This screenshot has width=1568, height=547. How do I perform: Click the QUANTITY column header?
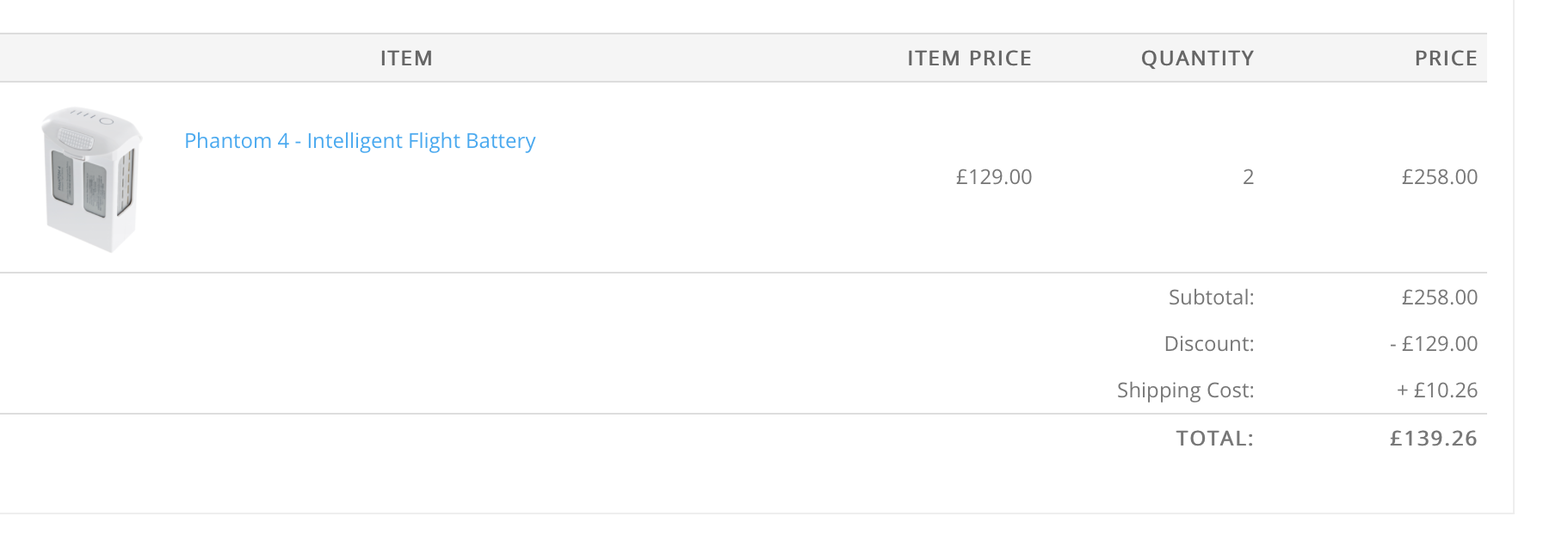1197,58
